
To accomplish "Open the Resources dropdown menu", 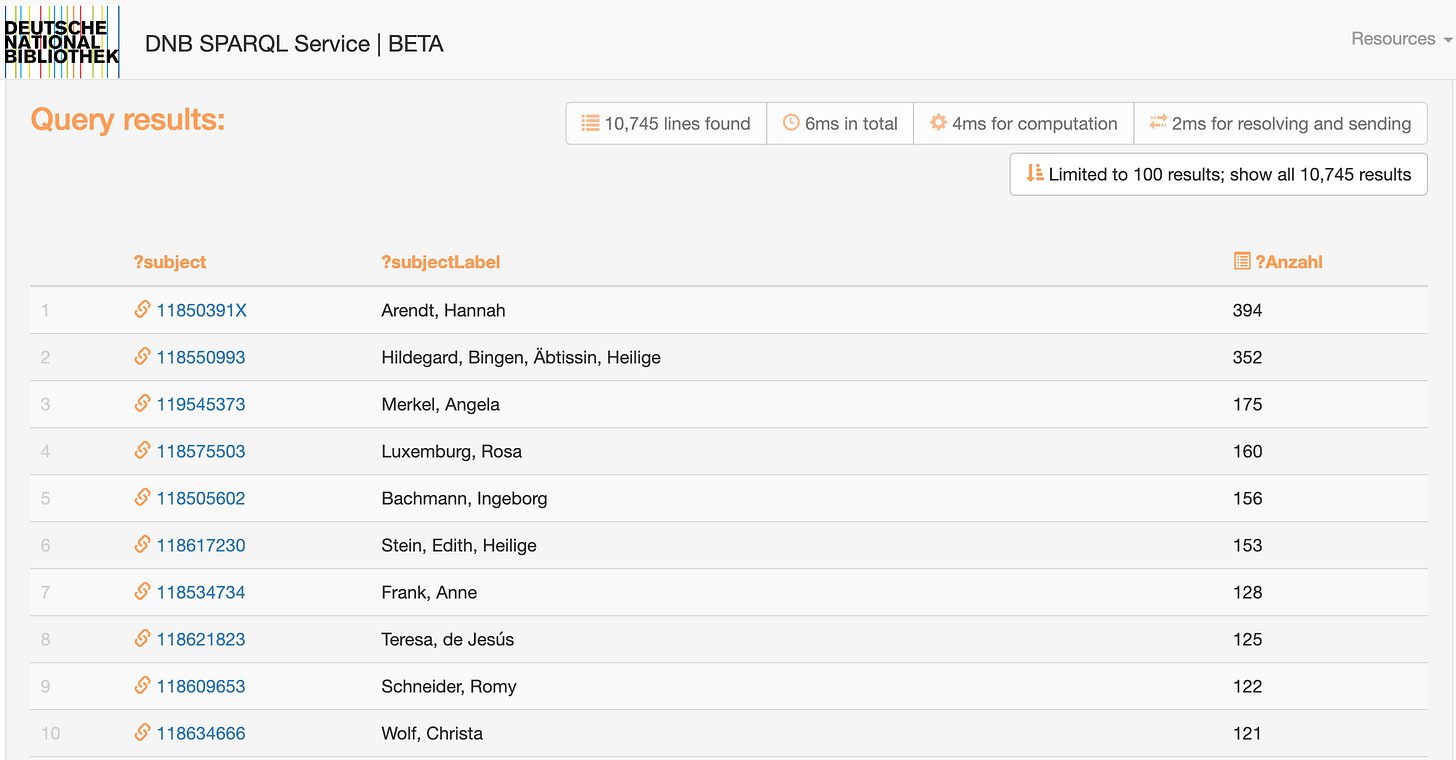I will click(x=1401, y=39).
